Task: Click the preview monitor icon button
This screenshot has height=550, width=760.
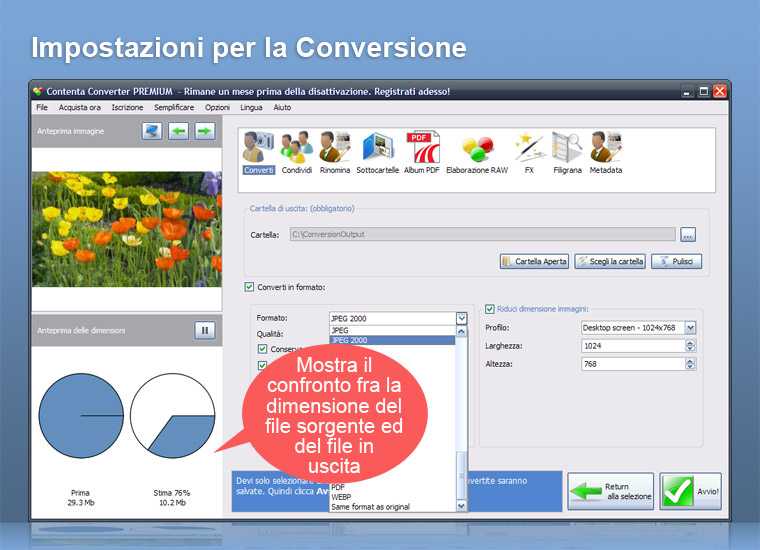Action: (152, 131)
